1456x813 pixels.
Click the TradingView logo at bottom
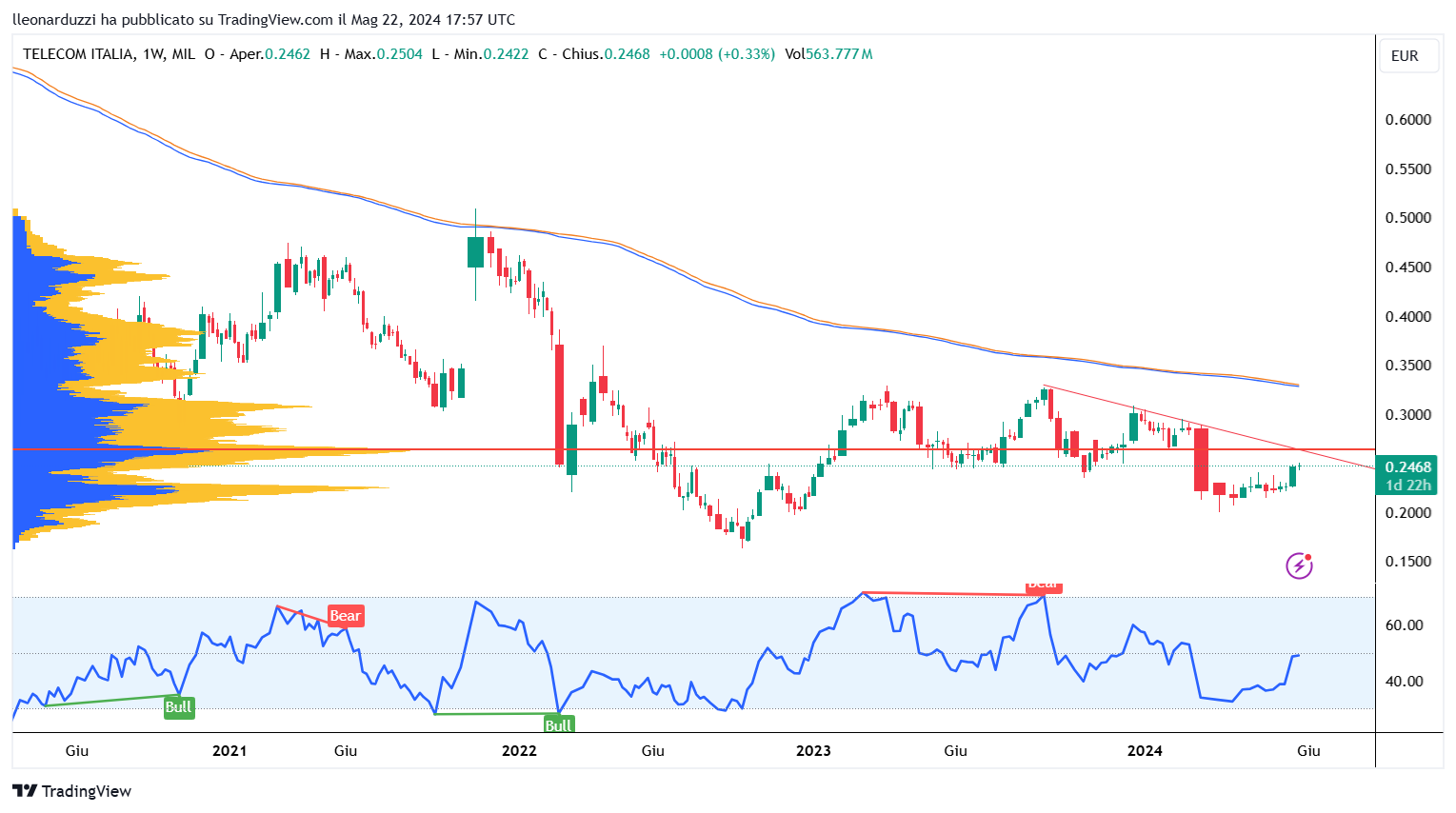pos(72,791)
